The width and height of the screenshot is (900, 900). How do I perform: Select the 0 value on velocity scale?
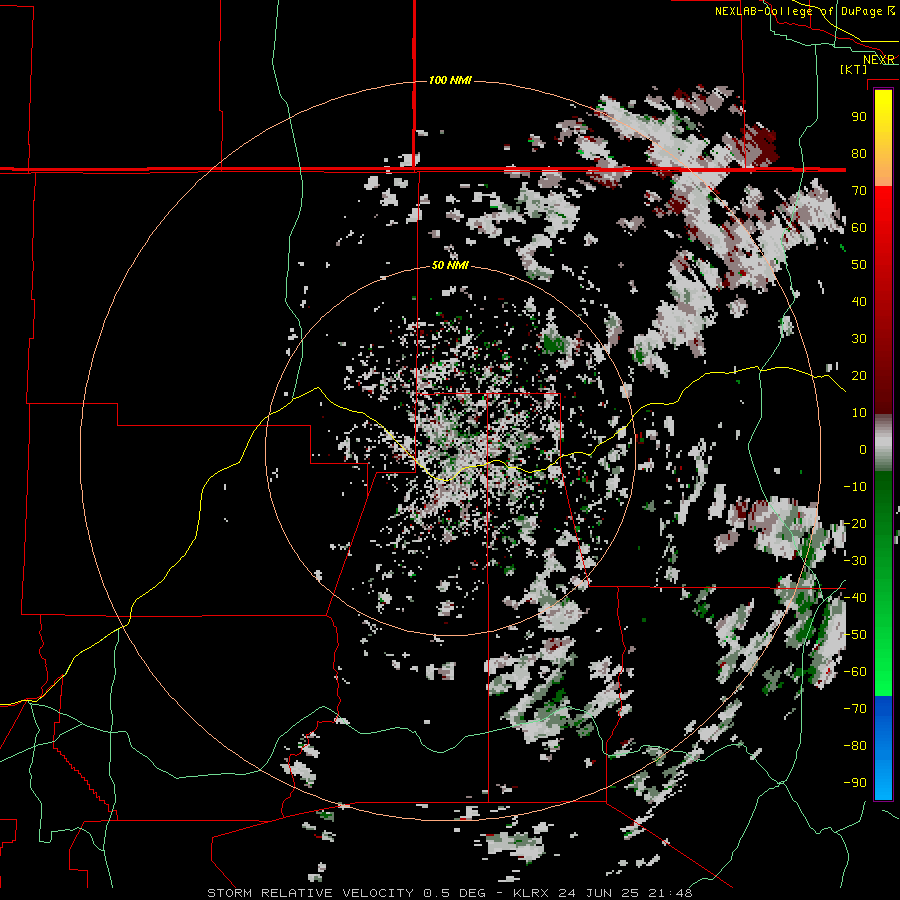[863, 449]
